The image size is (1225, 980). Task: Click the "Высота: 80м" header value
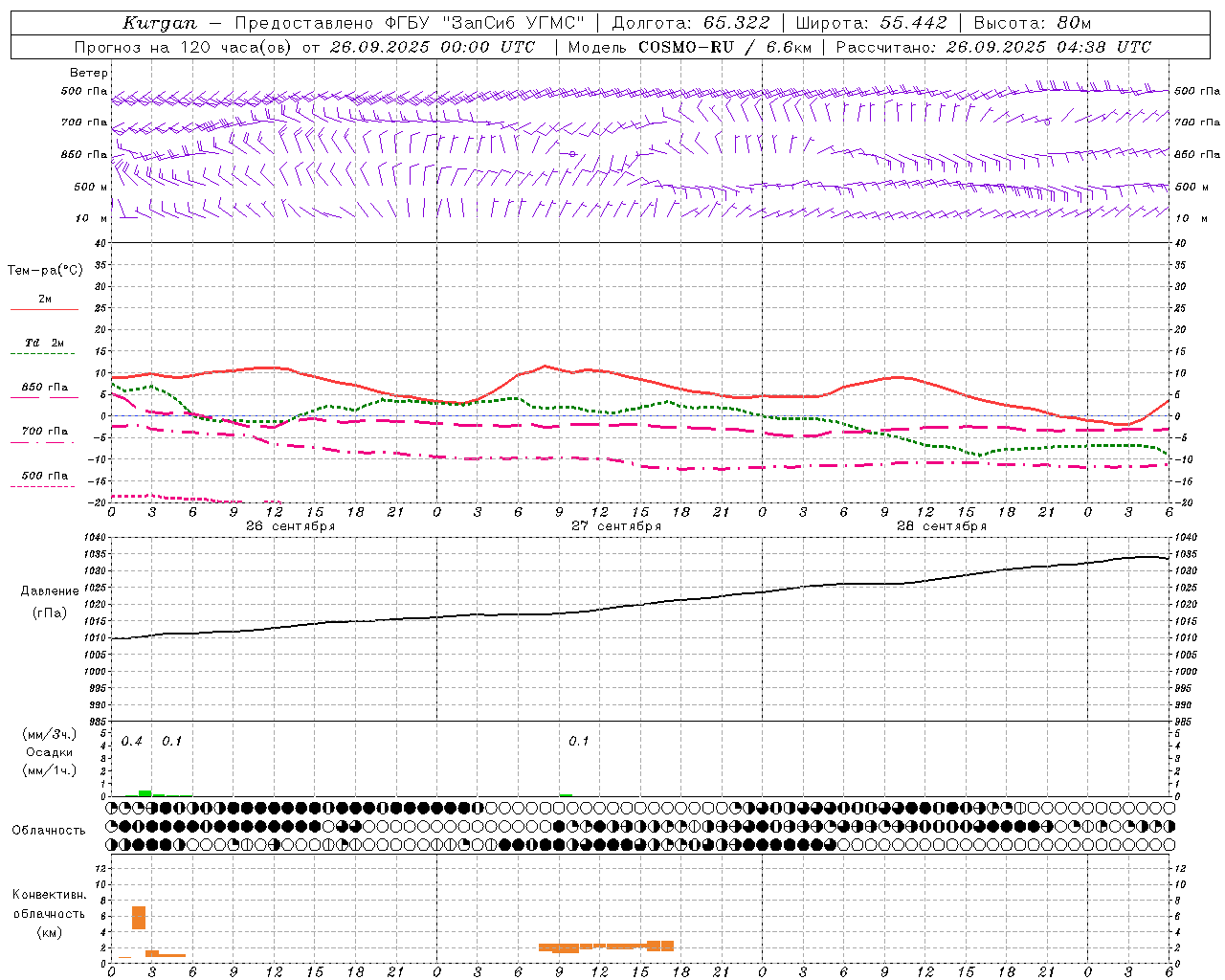(1032, 23)
